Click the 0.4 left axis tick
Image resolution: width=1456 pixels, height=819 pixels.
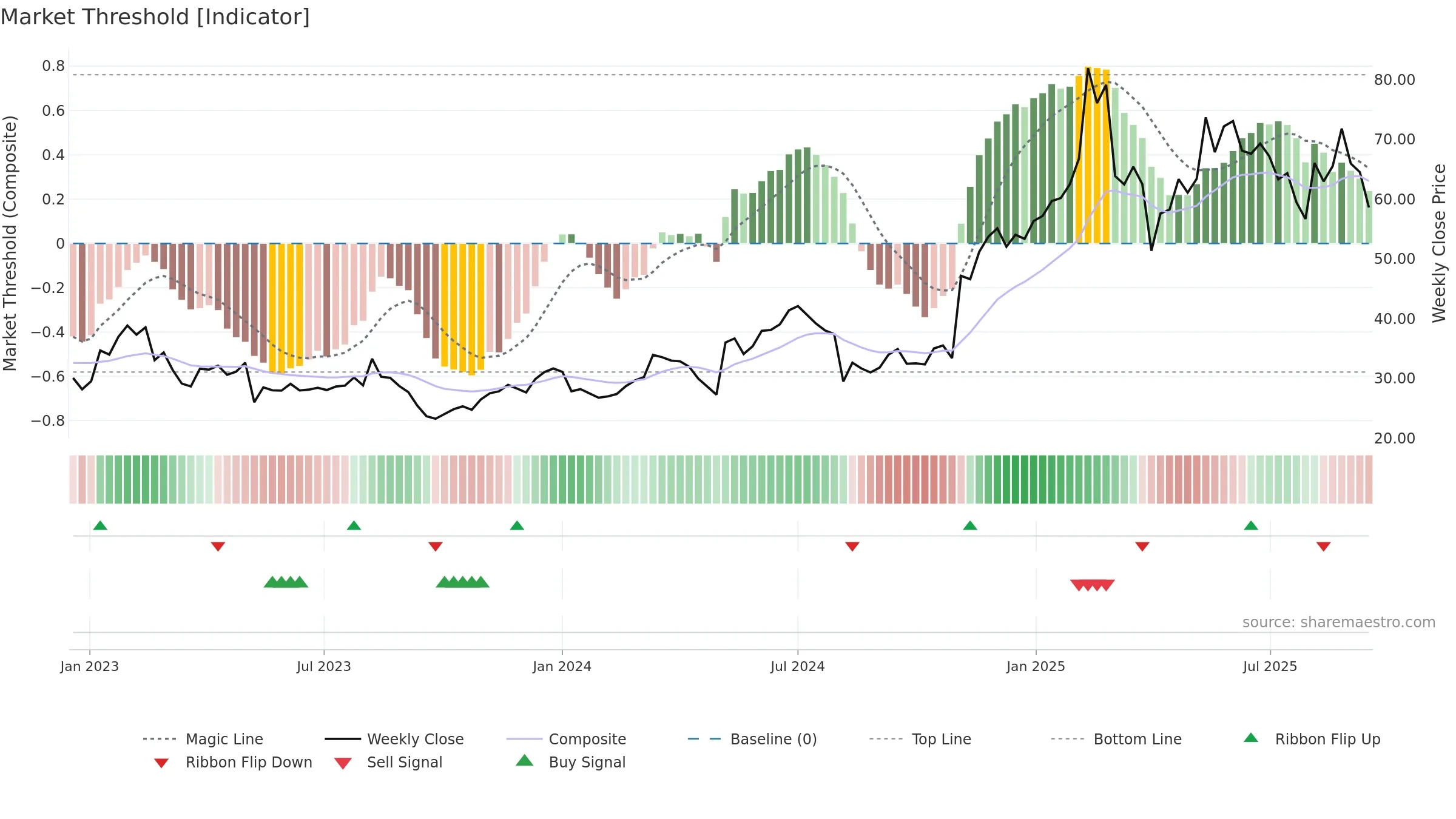53,155
